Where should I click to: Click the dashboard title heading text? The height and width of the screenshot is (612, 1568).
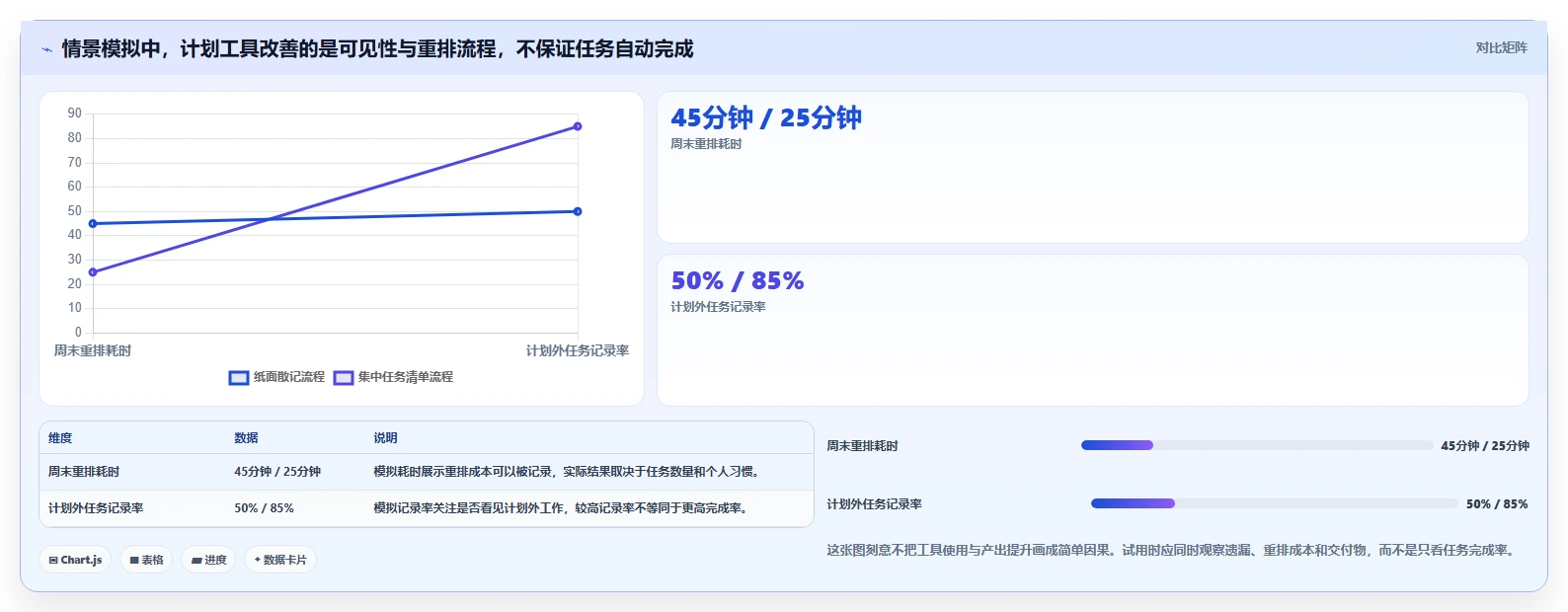[377, 49]
